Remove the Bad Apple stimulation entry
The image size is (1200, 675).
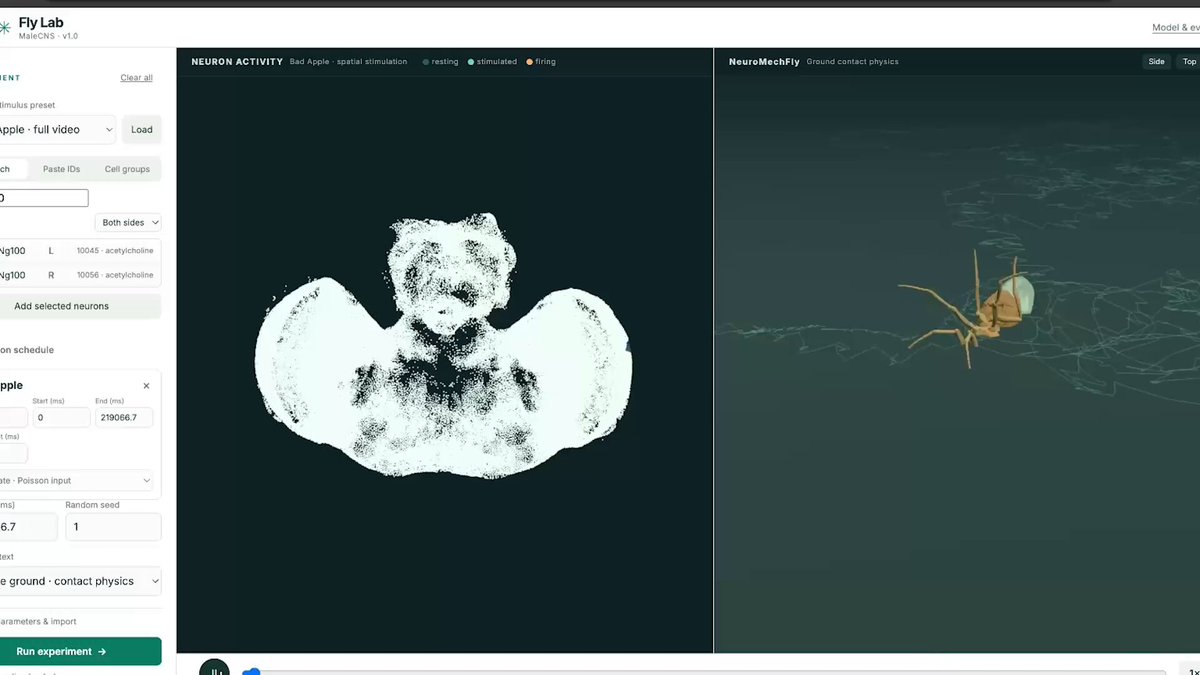(146, 386)
